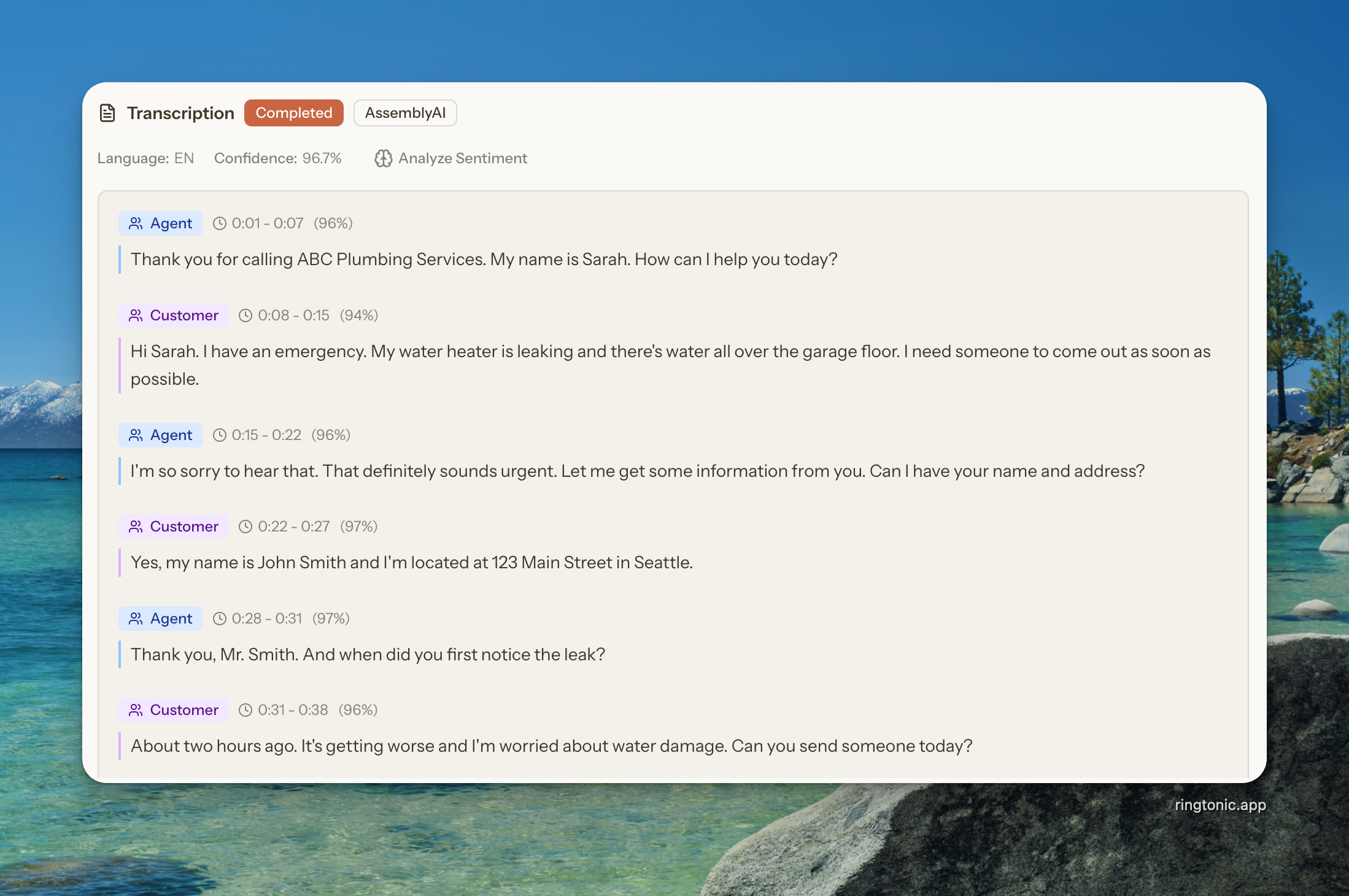Click people icon in first Customer badge
The height and width of the screenshot is (896, 1349).
point(136,315)
